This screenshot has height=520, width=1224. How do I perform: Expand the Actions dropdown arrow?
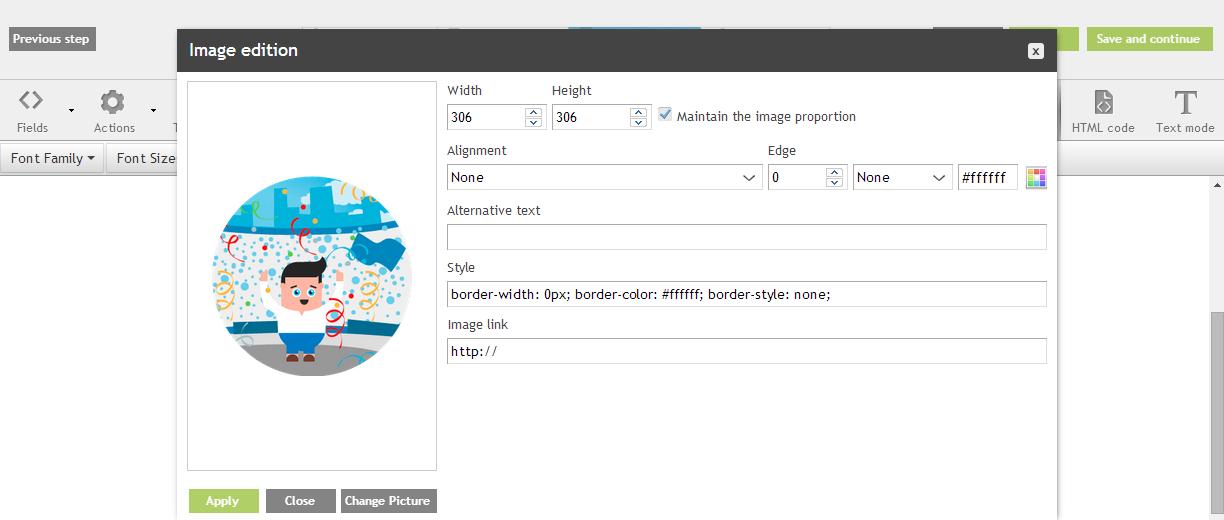(x=153, y=110)
